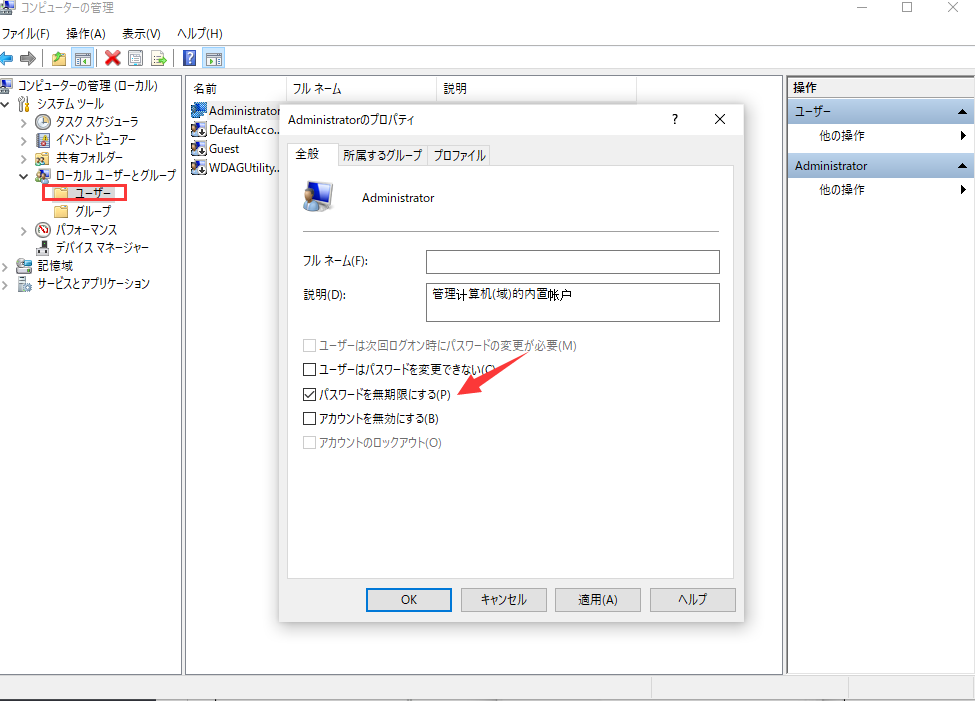
Task: Check アカウントを無効にする checkbox
Action: point(311,418)
